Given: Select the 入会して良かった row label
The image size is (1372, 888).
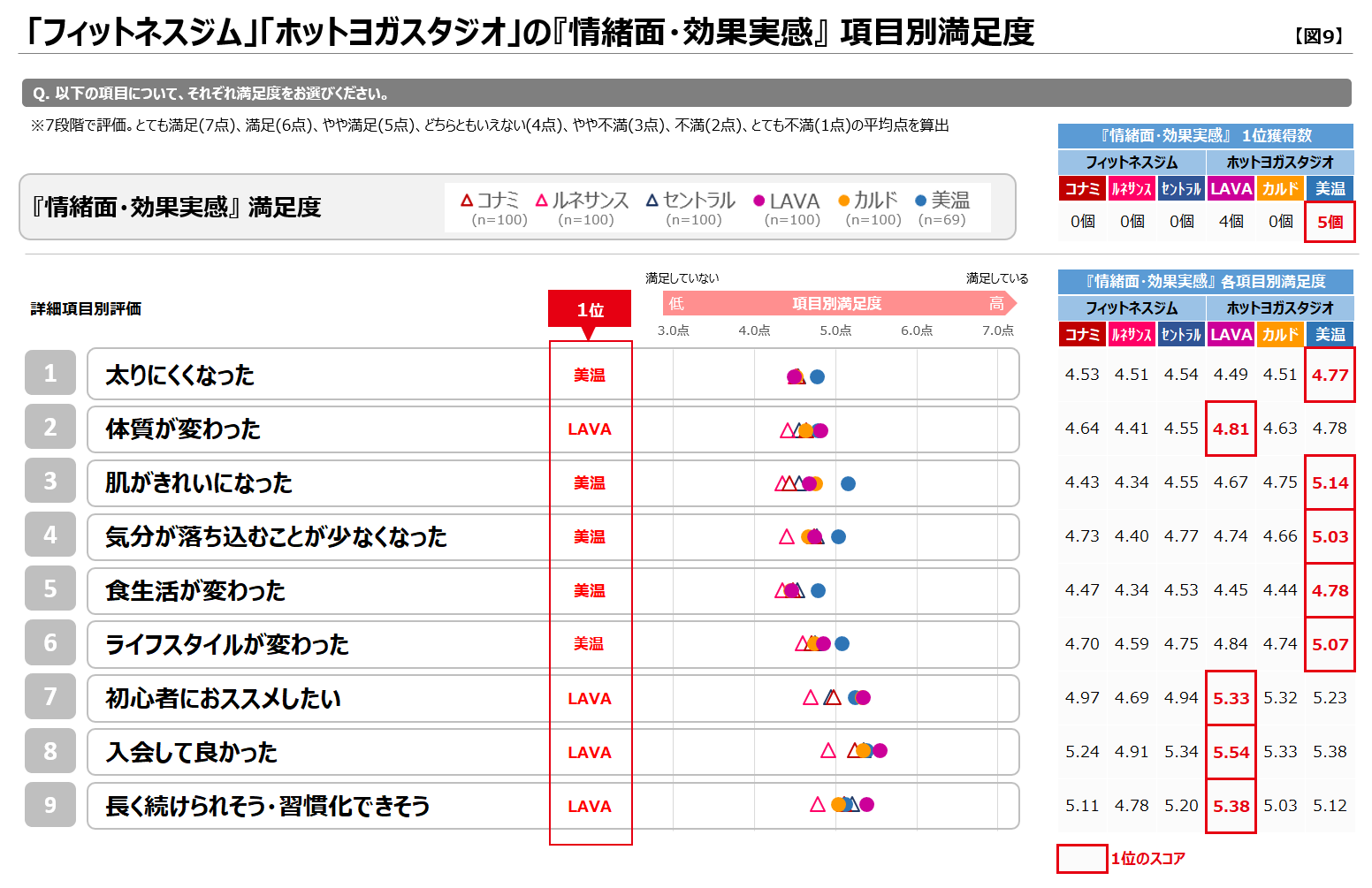Looking at the screenshot, I should coord(192,753).
